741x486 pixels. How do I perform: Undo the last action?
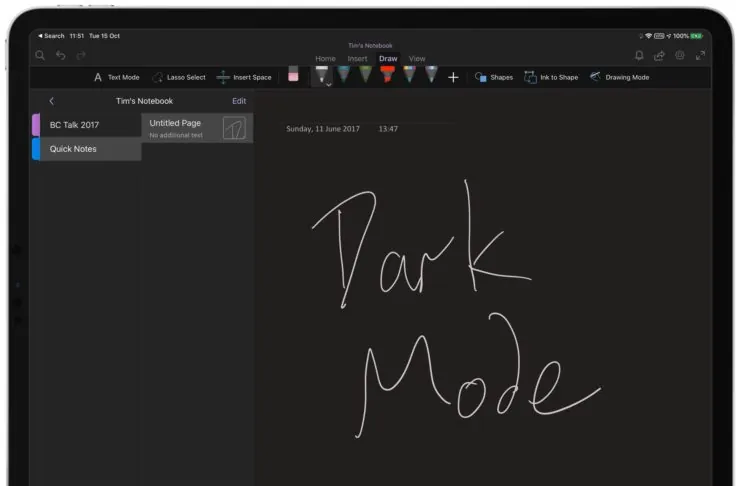click(x=60, y=55)
